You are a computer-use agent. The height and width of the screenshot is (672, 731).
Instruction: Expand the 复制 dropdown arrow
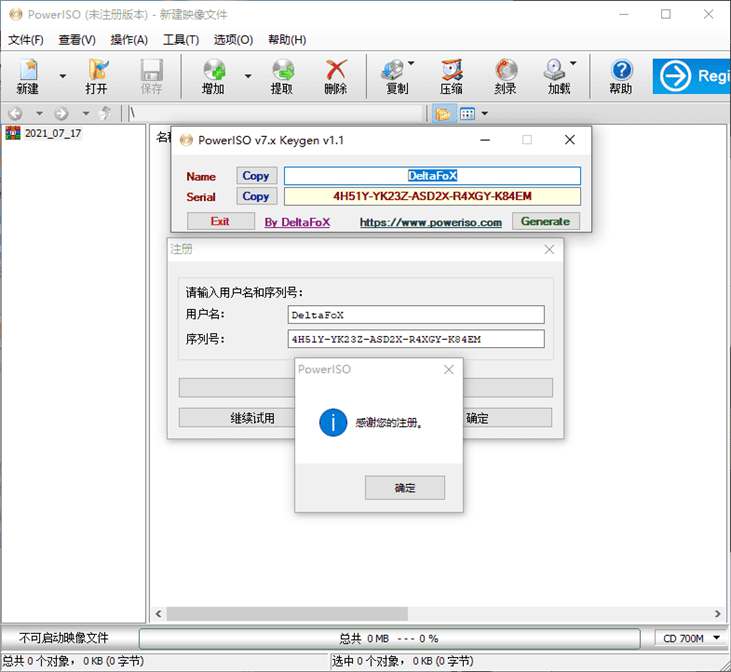click(x=411, y=63)
